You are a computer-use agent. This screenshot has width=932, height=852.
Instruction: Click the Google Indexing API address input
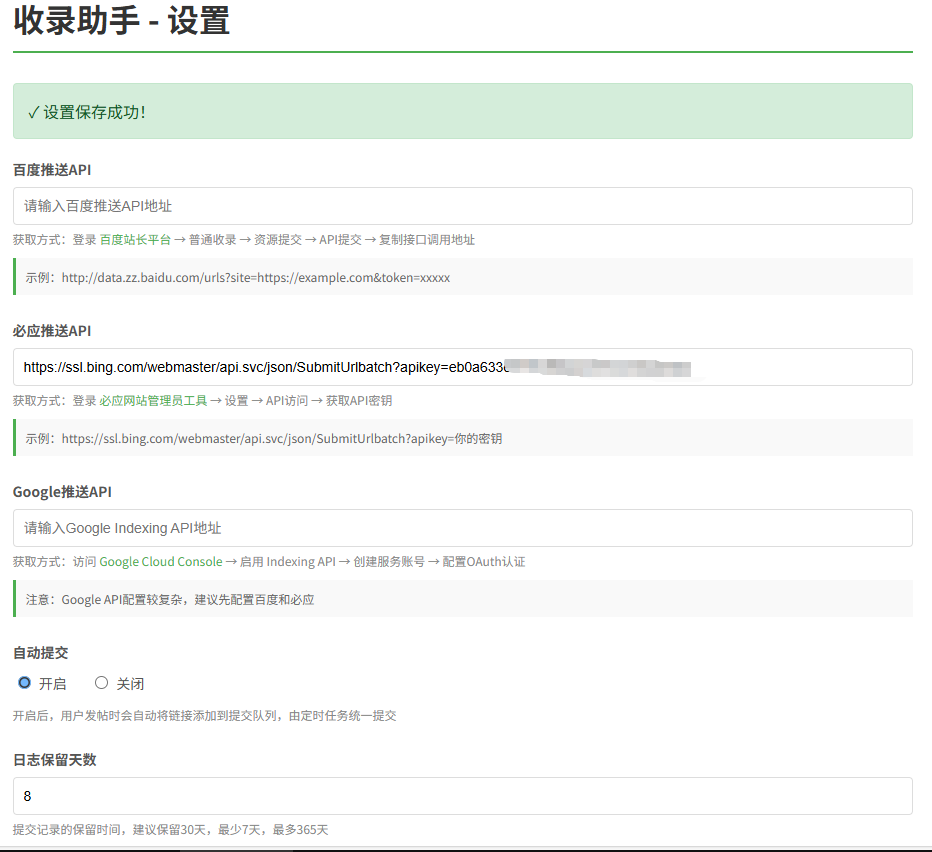tap(462, 528)
